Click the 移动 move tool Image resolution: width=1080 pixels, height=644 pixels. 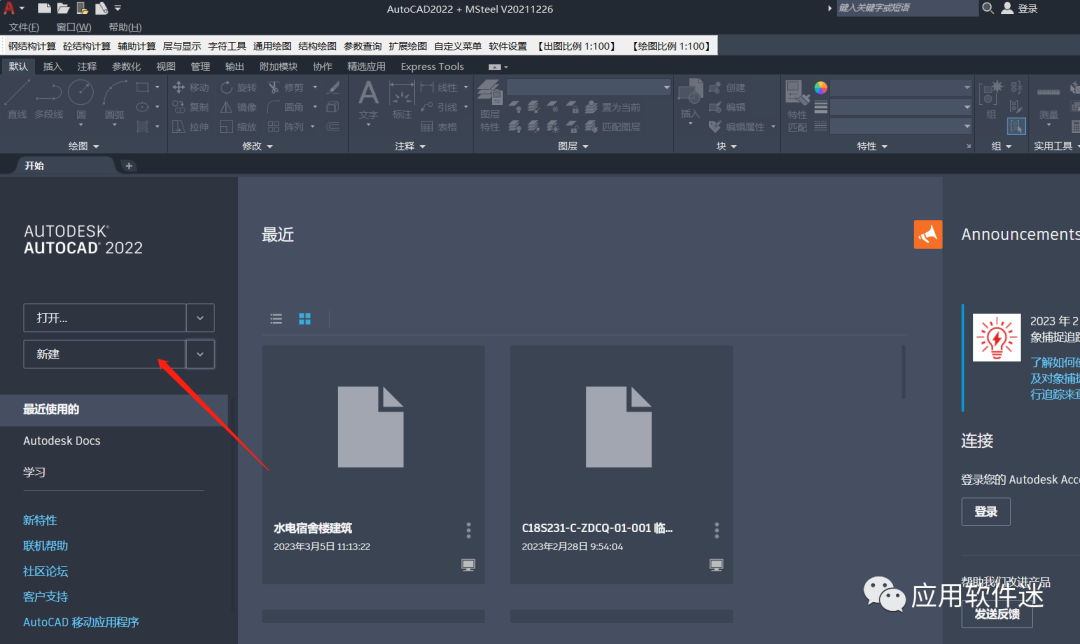coord(191,87)
